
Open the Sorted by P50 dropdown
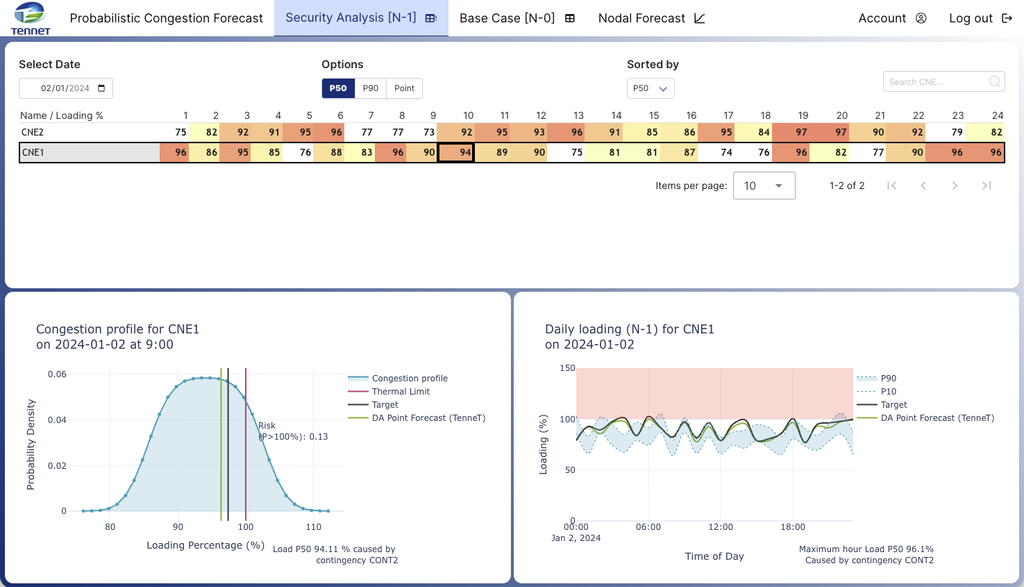tap(650, 88)
